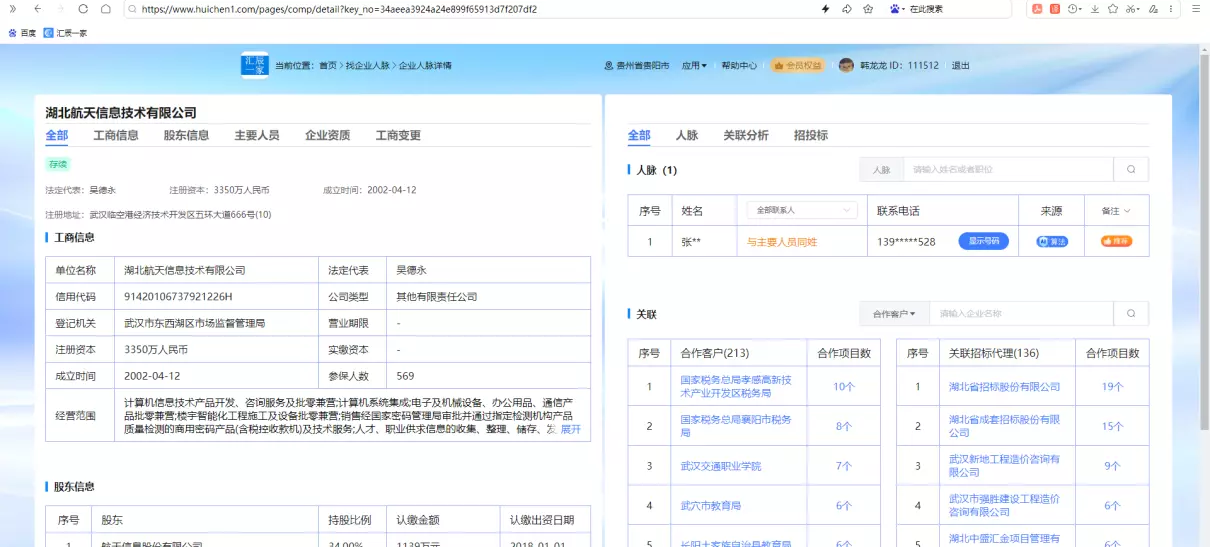Open 湖北省招标股份有限公司 link

click(x=1004, y=386)
